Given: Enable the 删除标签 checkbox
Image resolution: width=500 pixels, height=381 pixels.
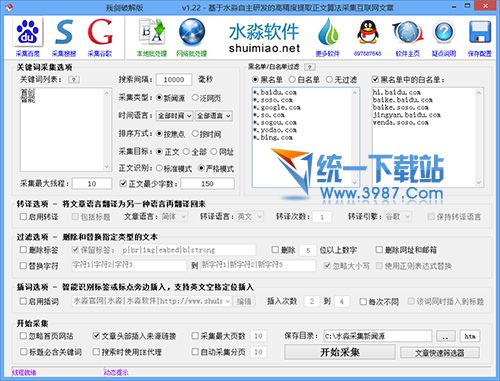Looking at the screenshot, I should 23,250.
